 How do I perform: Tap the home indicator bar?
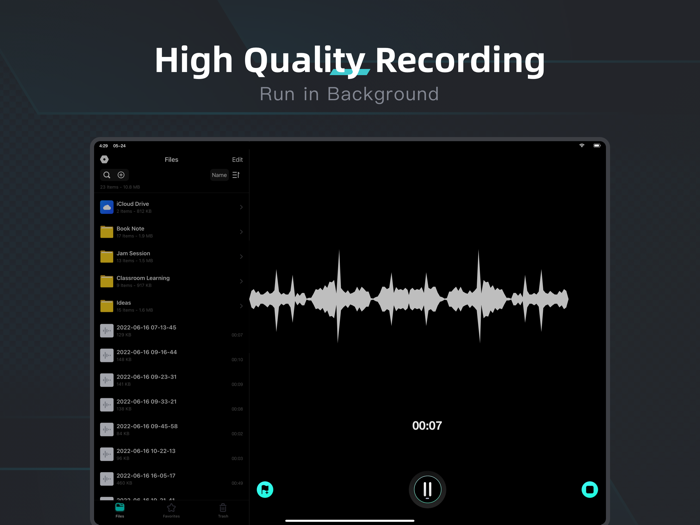click(350, 521)
